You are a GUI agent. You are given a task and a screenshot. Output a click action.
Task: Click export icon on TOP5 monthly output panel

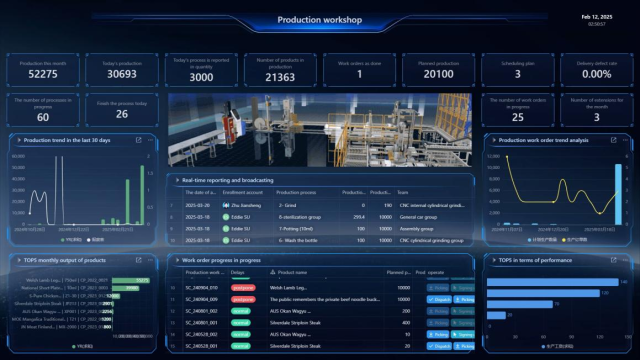point(139,260)
